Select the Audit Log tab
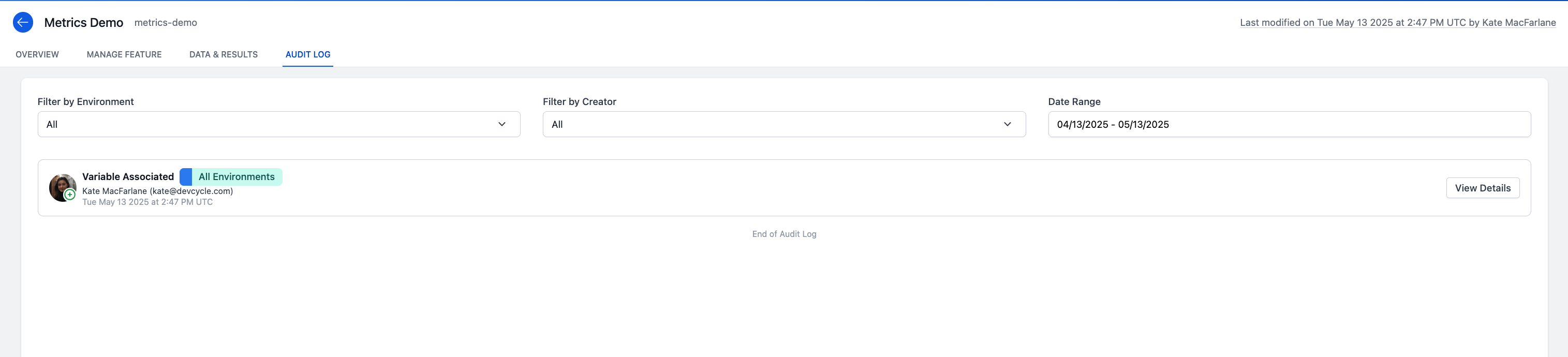 (307, 55)
